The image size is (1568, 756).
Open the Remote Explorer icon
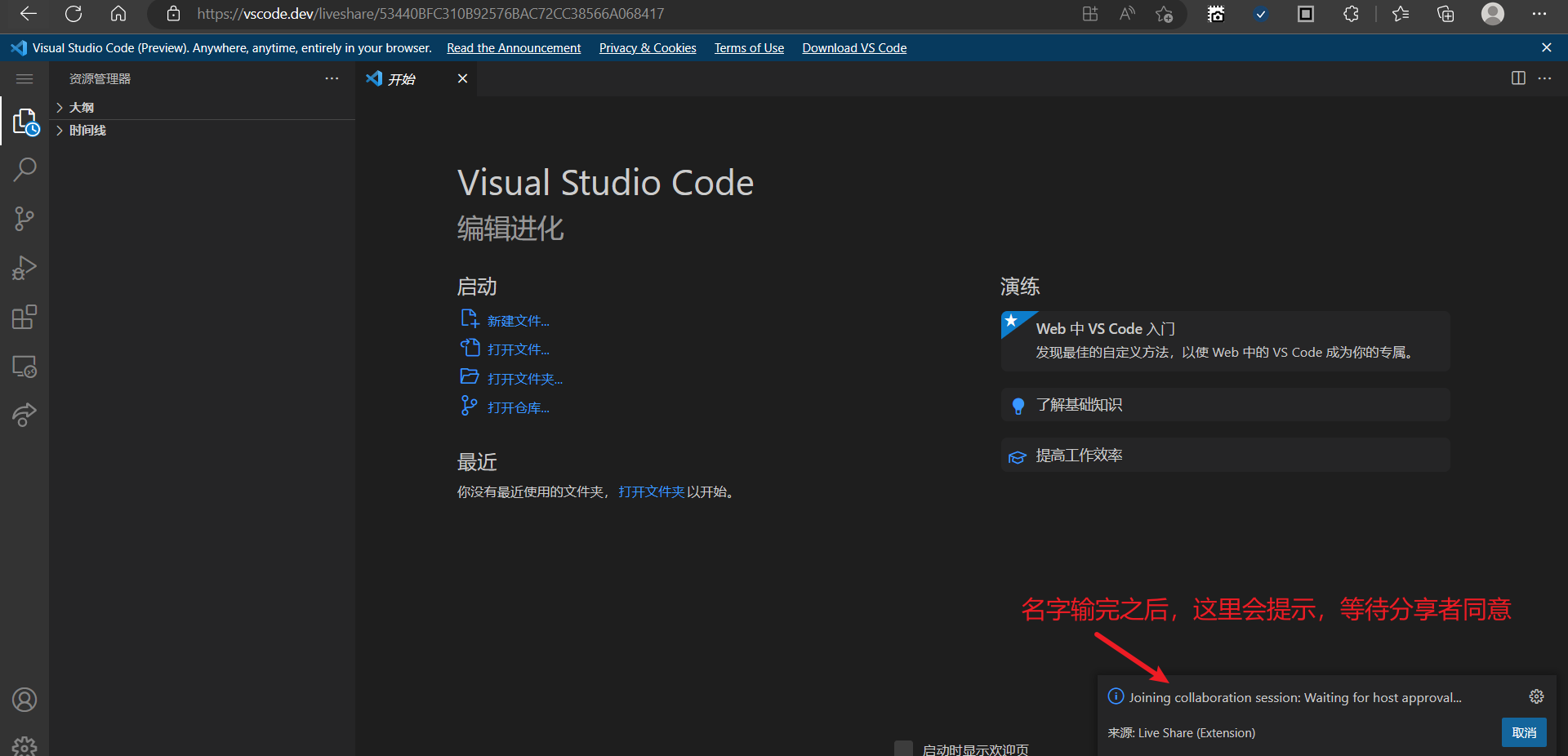click(24, 367)
